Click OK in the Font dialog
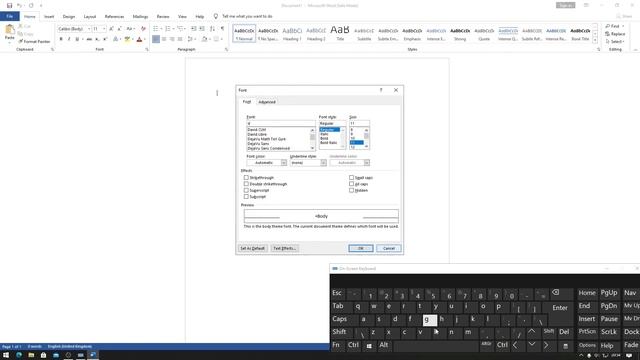640x360 pixels. [361, 248]
